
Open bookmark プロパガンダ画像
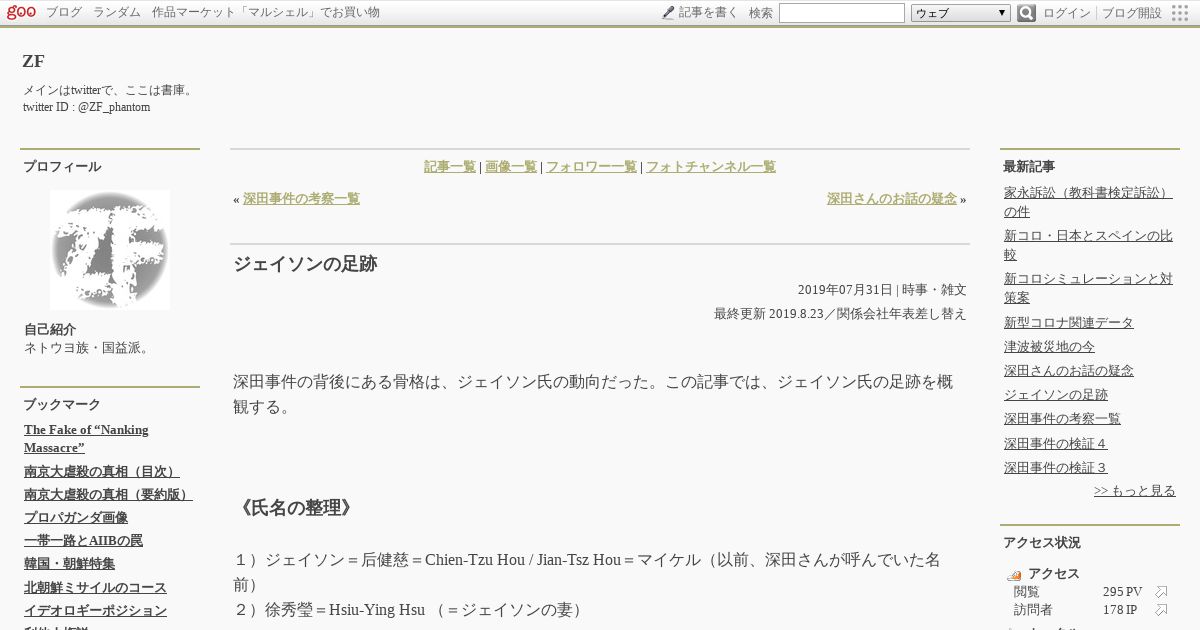(76, 517)
